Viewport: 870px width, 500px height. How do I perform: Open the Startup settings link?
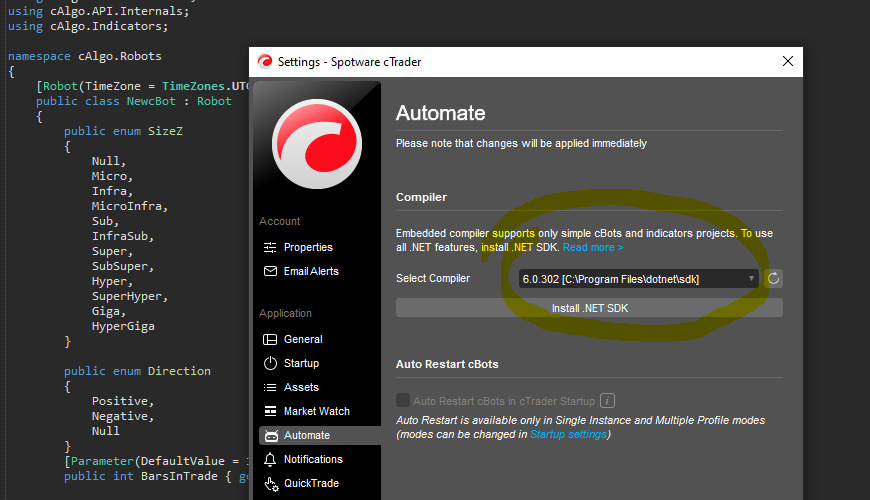569,435
